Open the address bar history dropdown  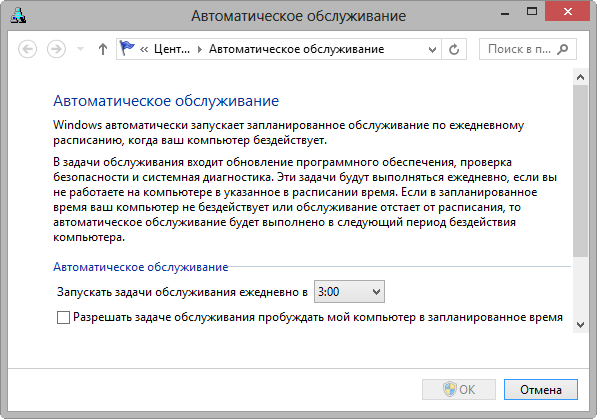pos(432,50)
